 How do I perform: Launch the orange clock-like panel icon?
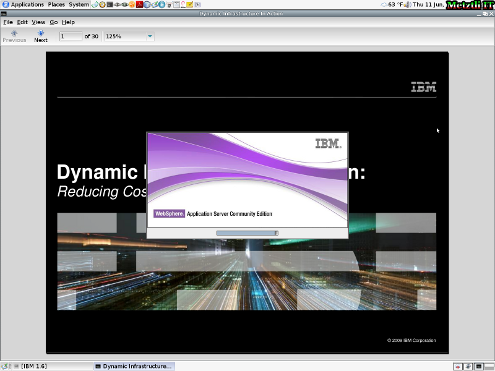102,4
